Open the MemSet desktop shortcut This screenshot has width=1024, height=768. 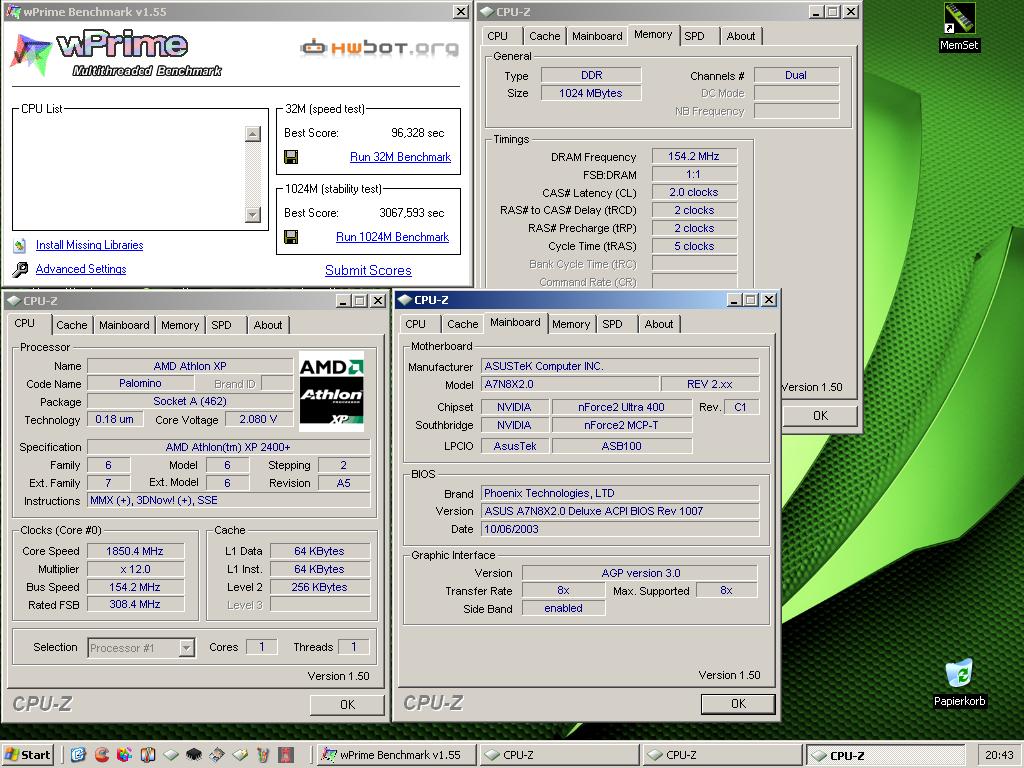tap(959, 27)
